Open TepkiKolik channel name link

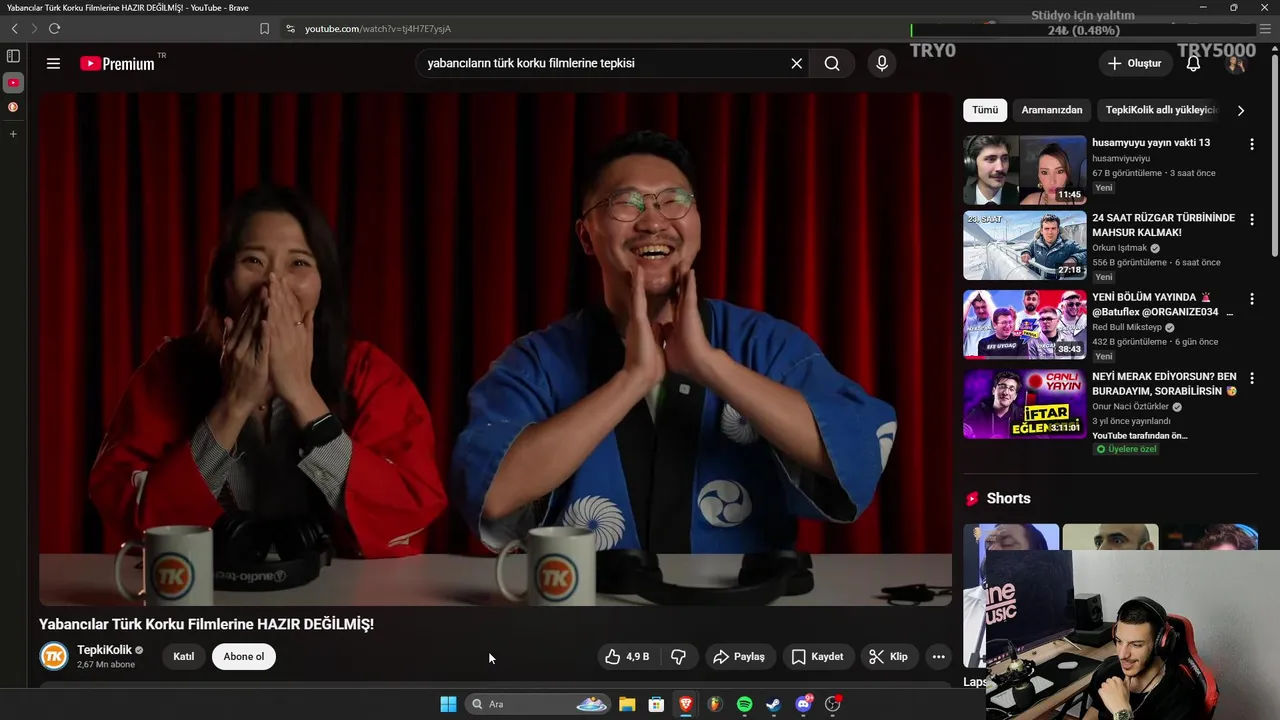click(x=104, y=650)
